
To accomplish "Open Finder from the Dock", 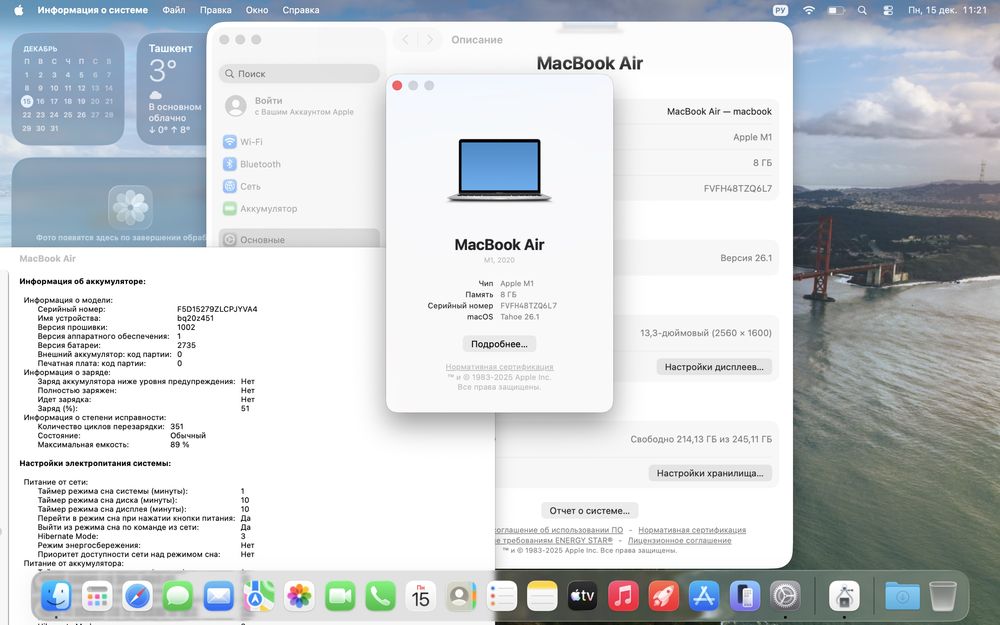I will coord(56,597).
